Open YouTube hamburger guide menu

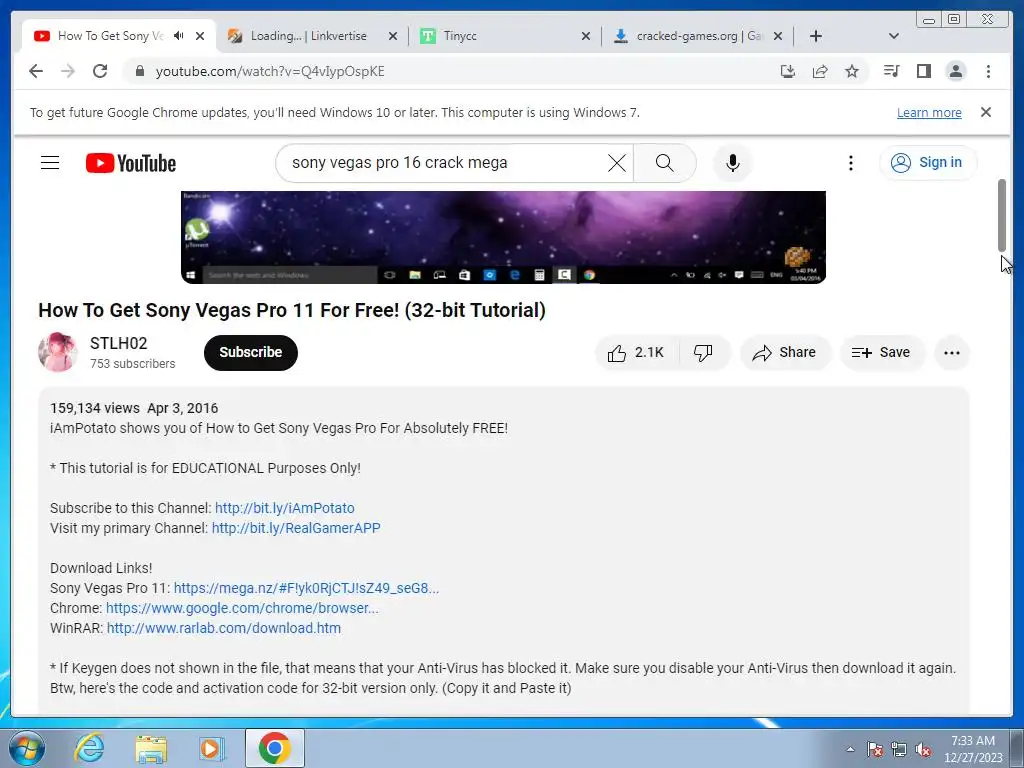50,163
